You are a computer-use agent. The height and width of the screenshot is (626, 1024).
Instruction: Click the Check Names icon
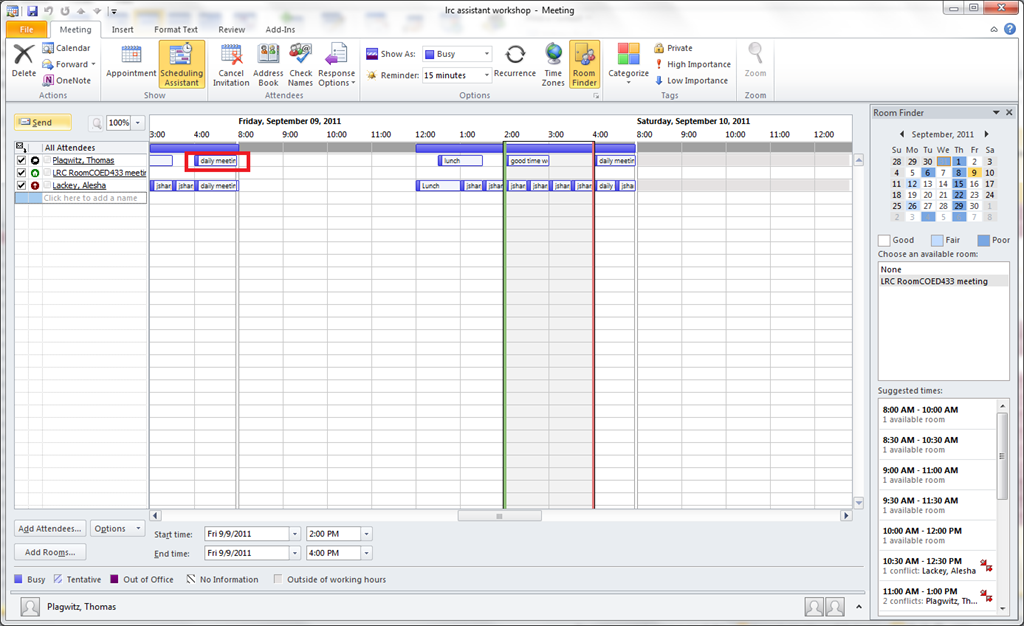click(x=300, y=64)
